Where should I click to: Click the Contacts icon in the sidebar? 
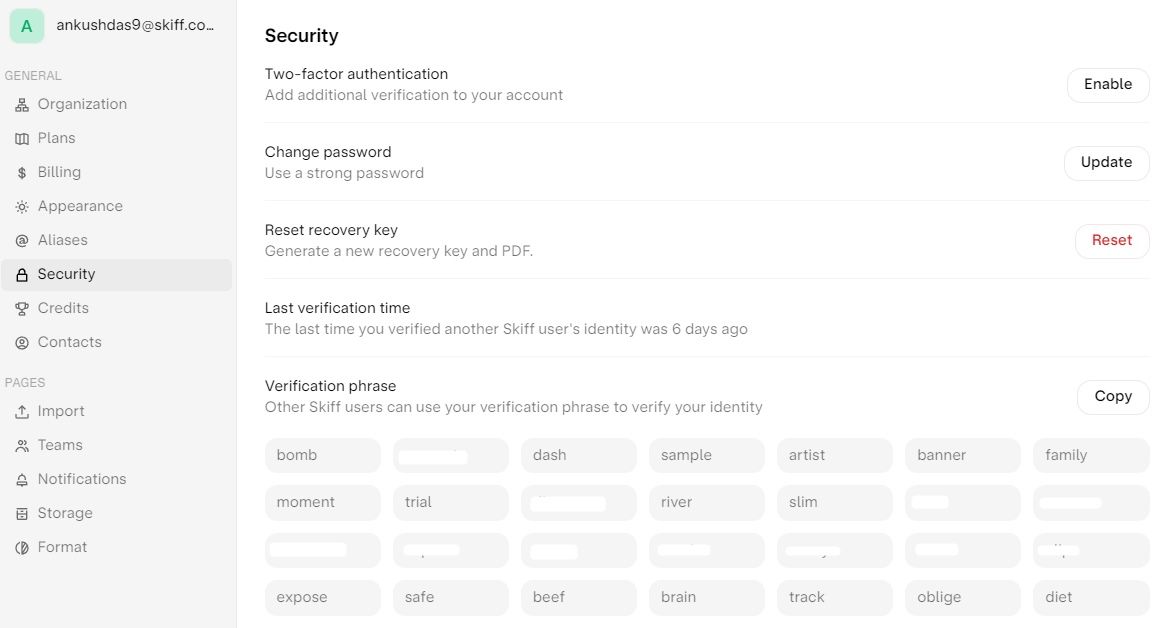[21, 342]
